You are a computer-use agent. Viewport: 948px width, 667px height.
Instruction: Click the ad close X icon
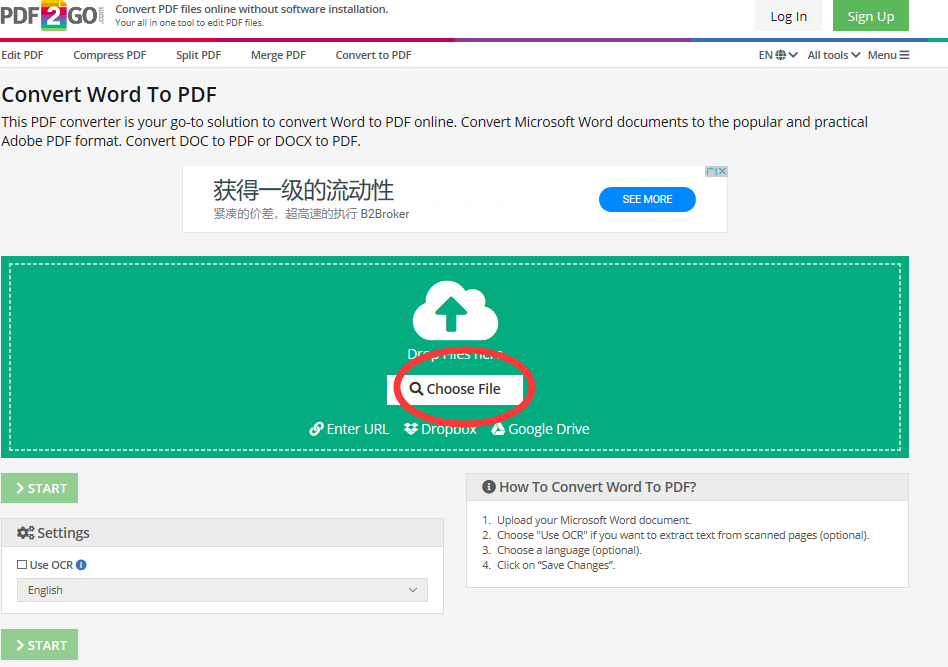pos(721,172)
